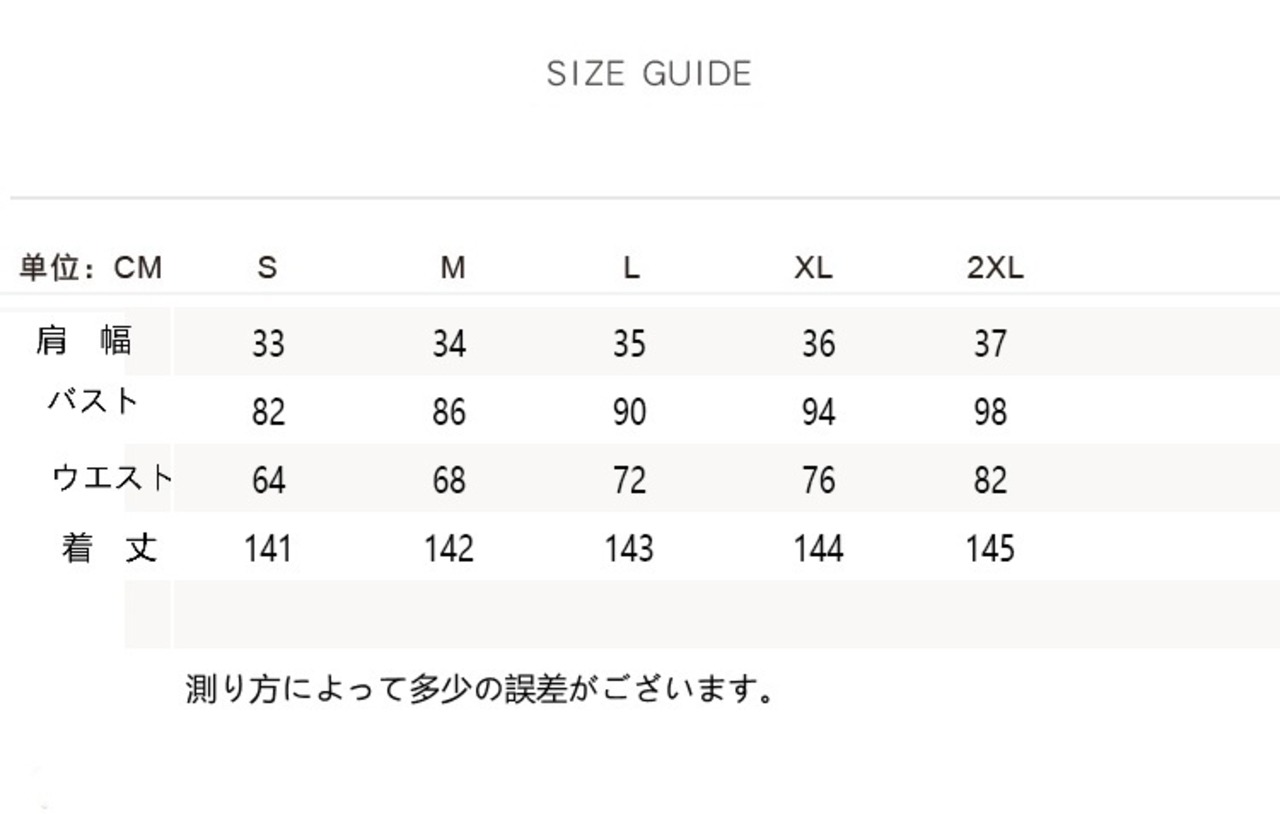Click shoulder width value 37 for 2XL
1280x814 pixels.
pyautogui.click(x=990, y=344)
